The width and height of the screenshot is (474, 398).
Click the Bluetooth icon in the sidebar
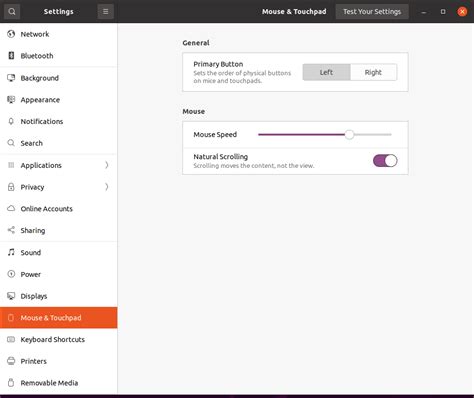[x=11, y=56]
